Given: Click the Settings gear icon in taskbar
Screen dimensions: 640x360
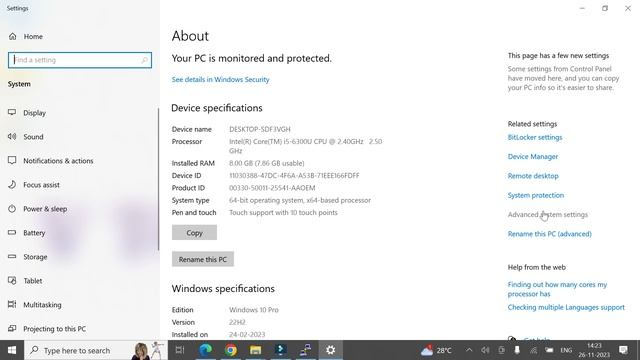Looking at the screenshot, I should 331,350.
